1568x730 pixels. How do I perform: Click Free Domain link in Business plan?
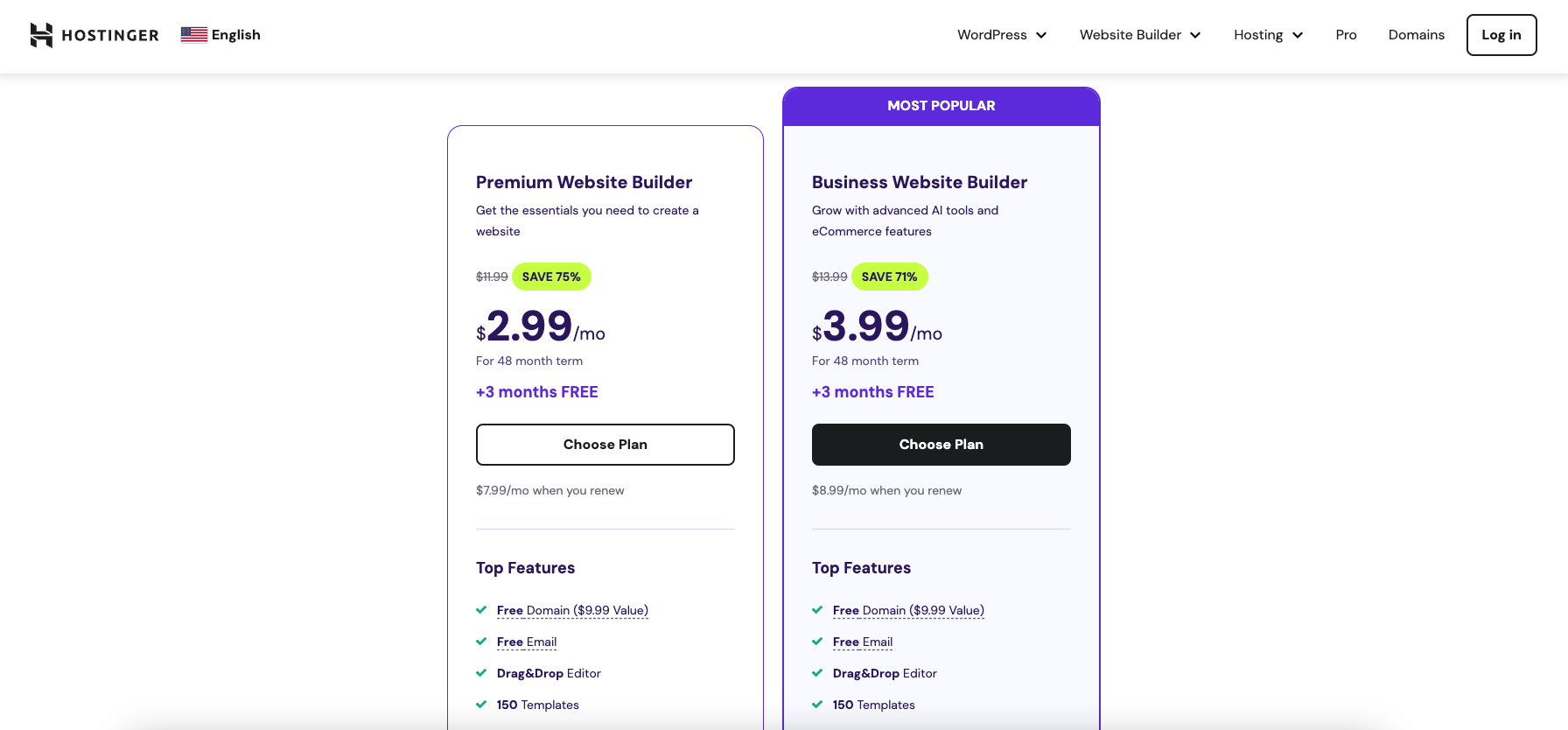908,610
